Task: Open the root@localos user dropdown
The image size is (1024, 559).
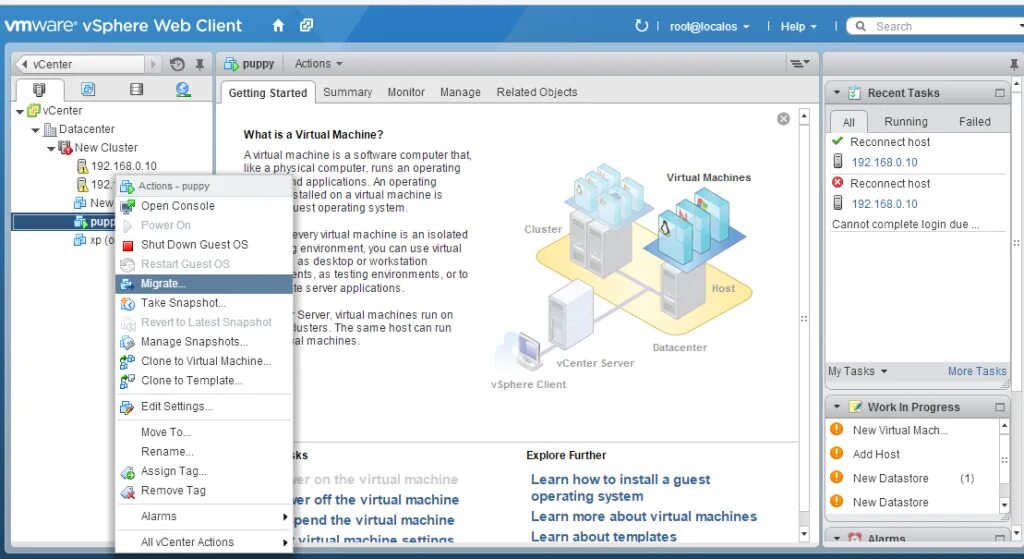Action: [x=709, y=27]
